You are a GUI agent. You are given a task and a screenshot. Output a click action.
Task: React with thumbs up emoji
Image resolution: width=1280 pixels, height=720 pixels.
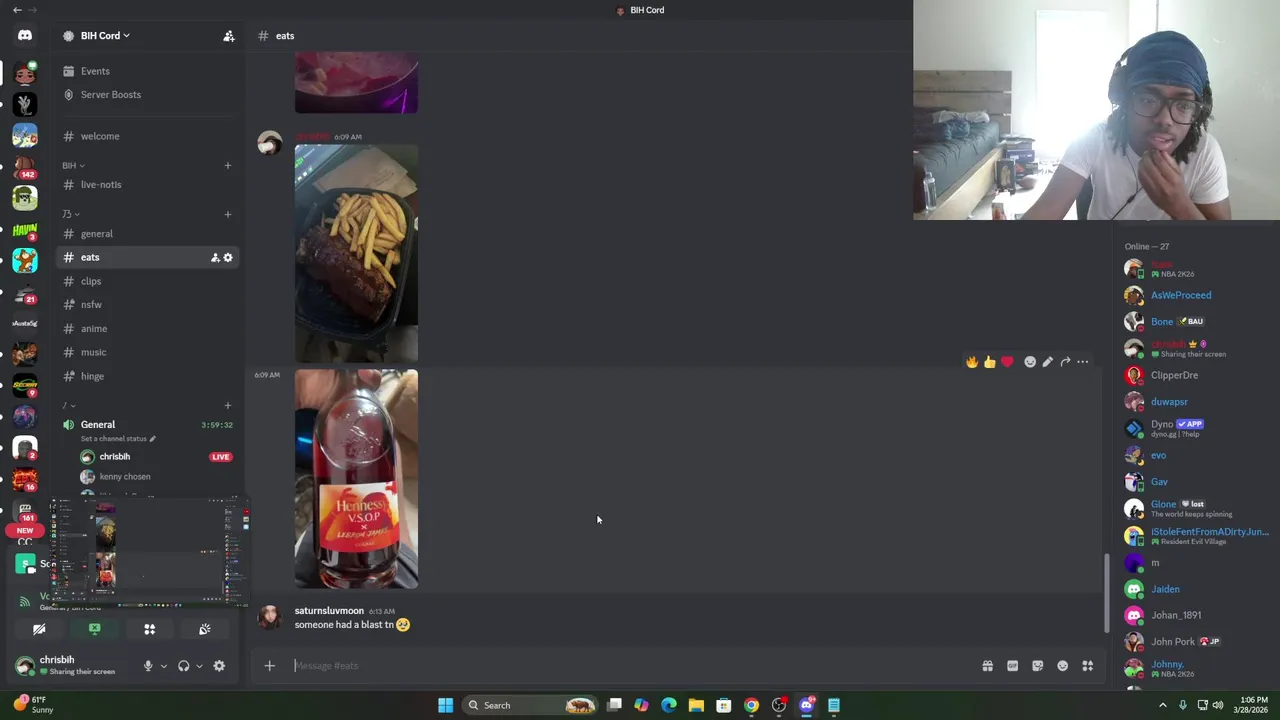pos(990,362)
